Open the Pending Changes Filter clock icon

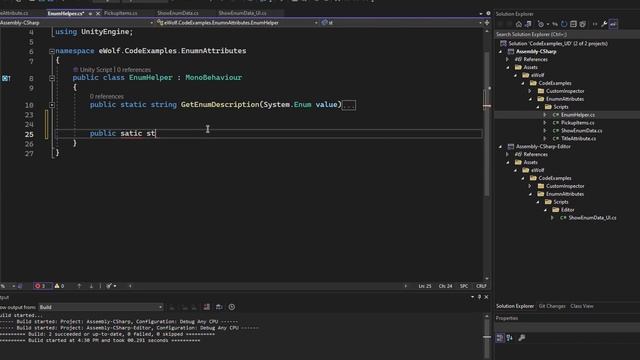(x=541, y=24)
